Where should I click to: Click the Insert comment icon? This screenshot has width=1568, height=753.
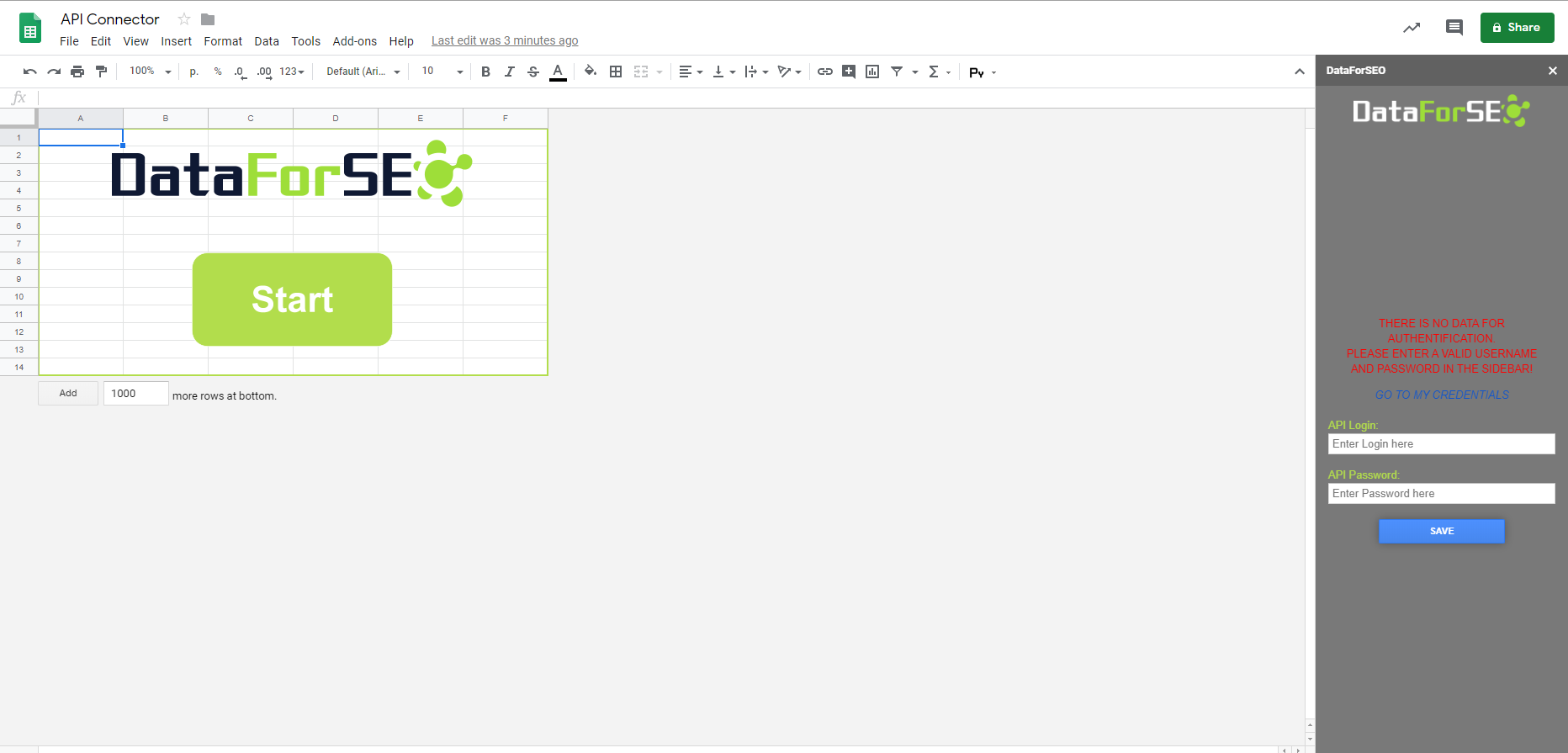(849, 72)
